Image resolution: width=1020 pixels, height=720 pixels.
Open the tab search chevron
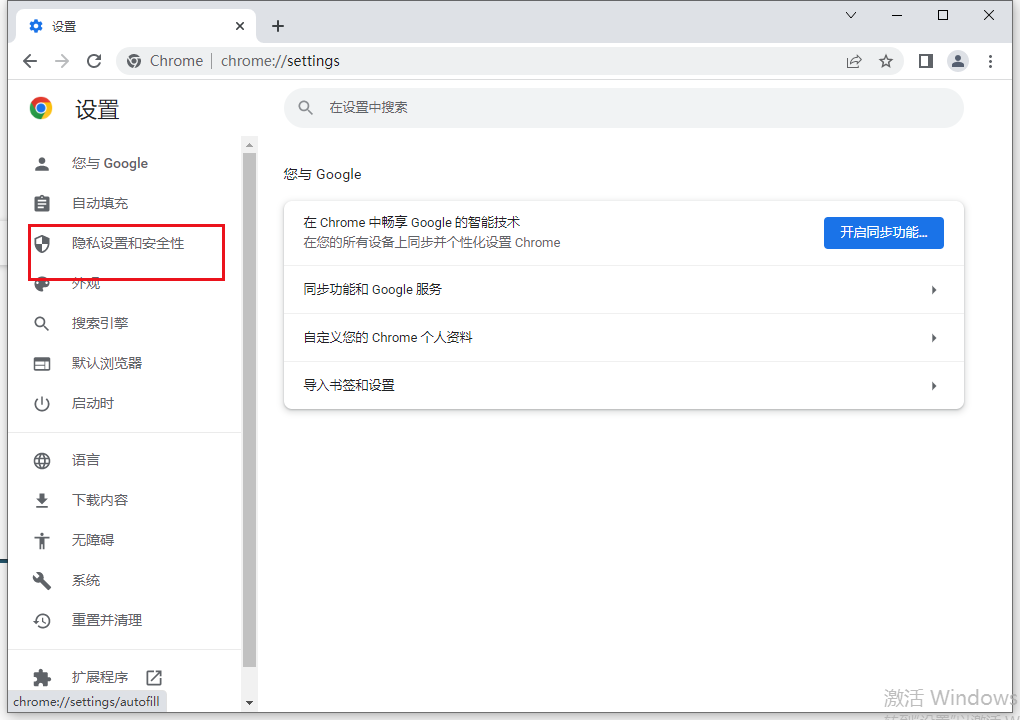pos(851,15)
